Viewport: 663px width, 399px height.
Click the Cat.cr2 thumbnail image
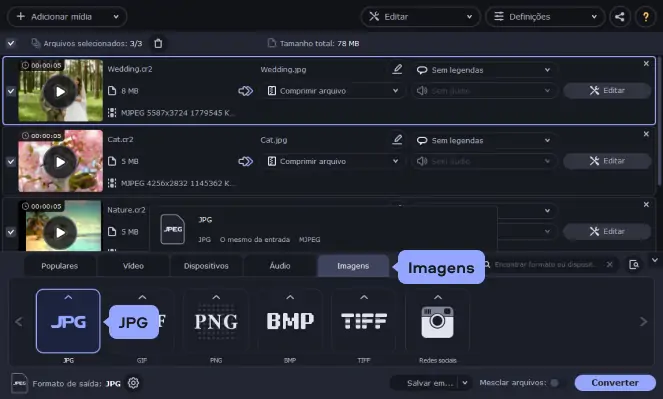(60, 161)
